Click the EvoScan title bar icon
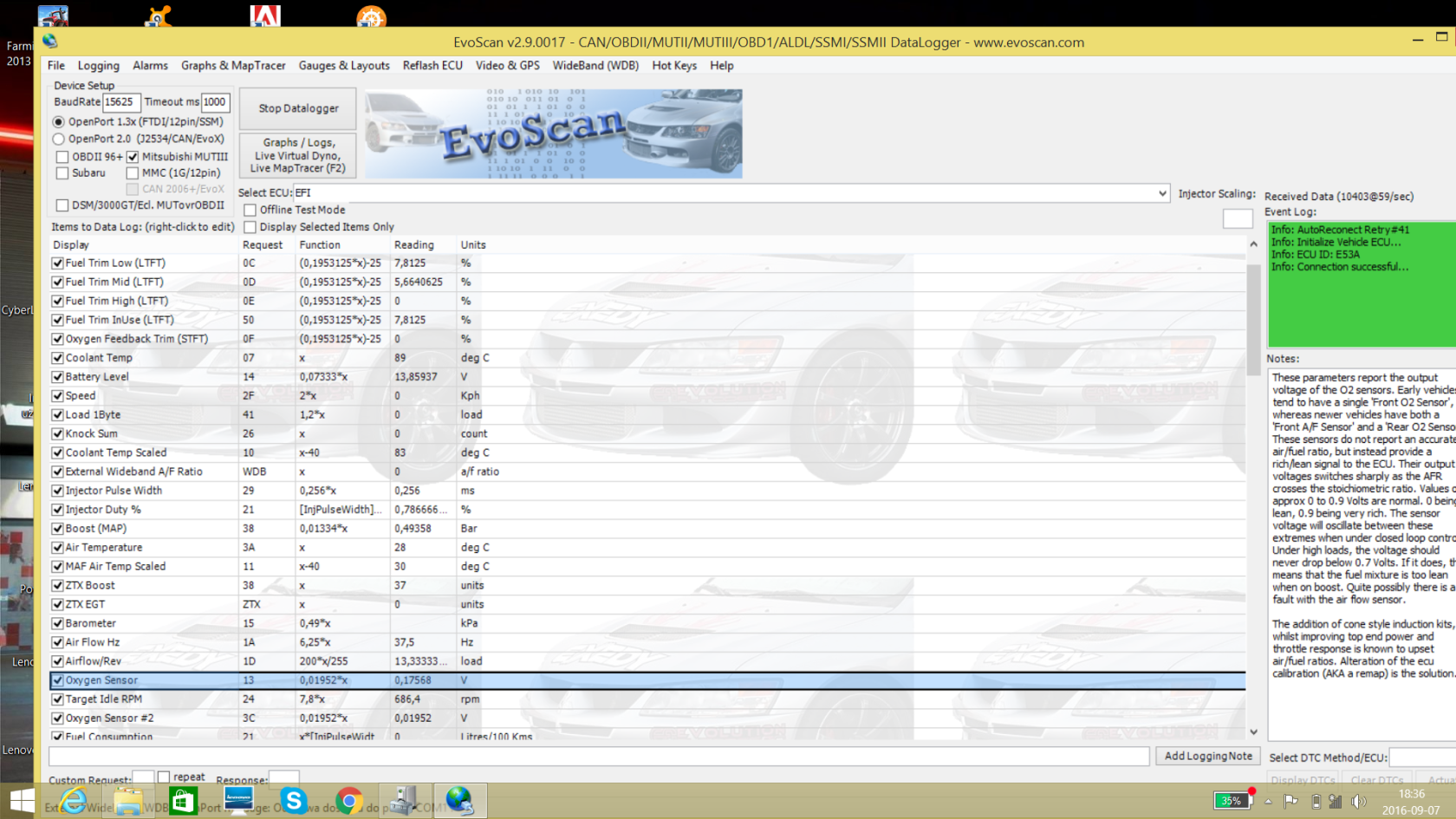1456x819 pixels. click(50, 41)
